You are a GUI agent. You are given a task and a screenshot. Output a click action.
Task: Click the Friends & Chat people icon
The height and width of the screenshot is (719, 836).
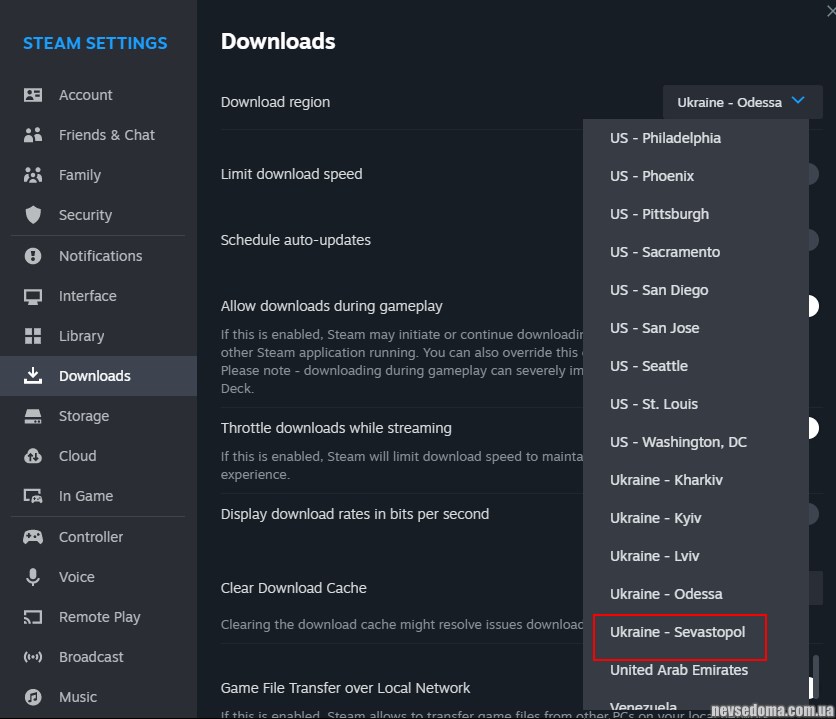click(x=33, y=135)
